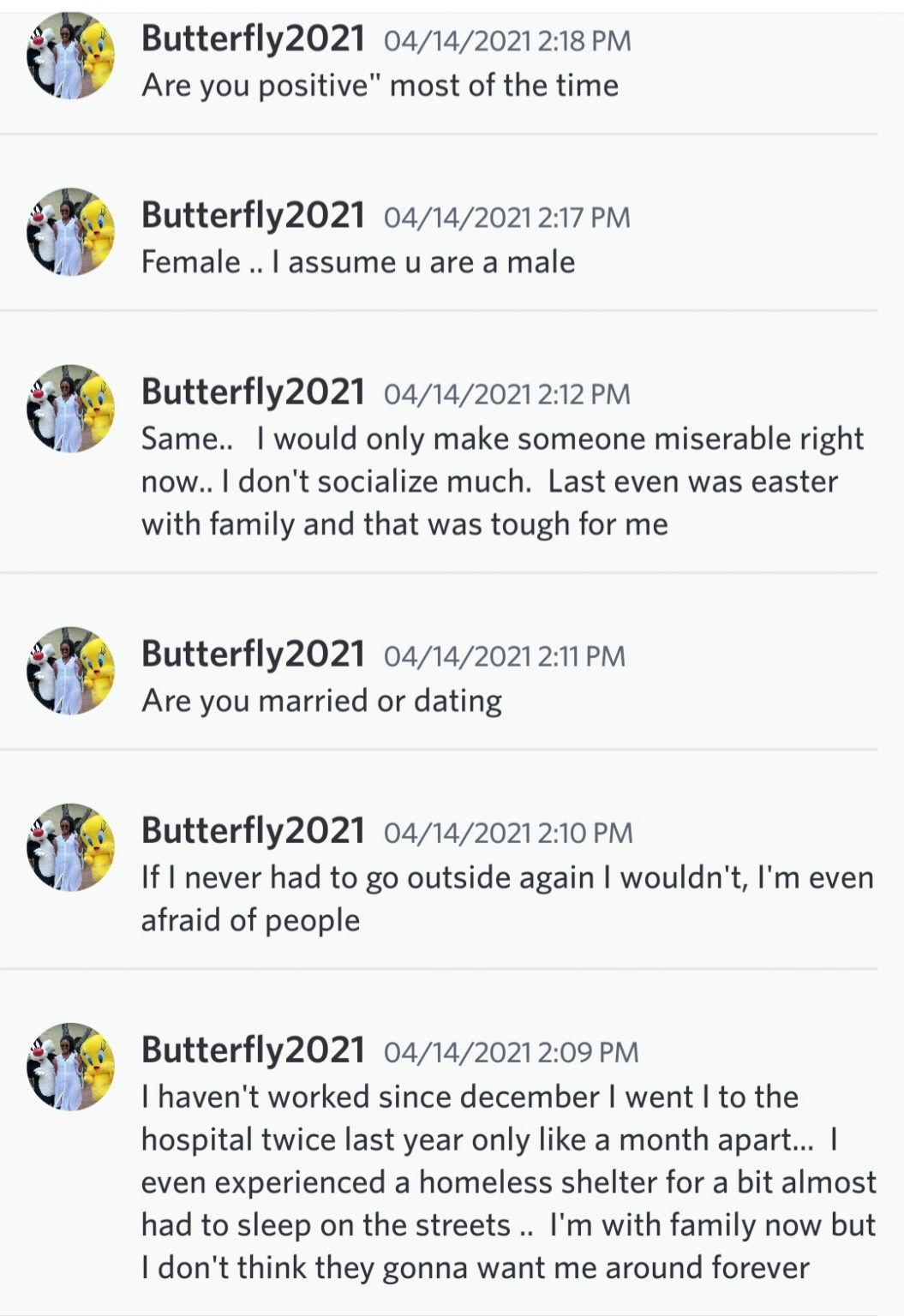
Task: Click the avatar beside the 2:17 PM message
Action: (71, 232)
